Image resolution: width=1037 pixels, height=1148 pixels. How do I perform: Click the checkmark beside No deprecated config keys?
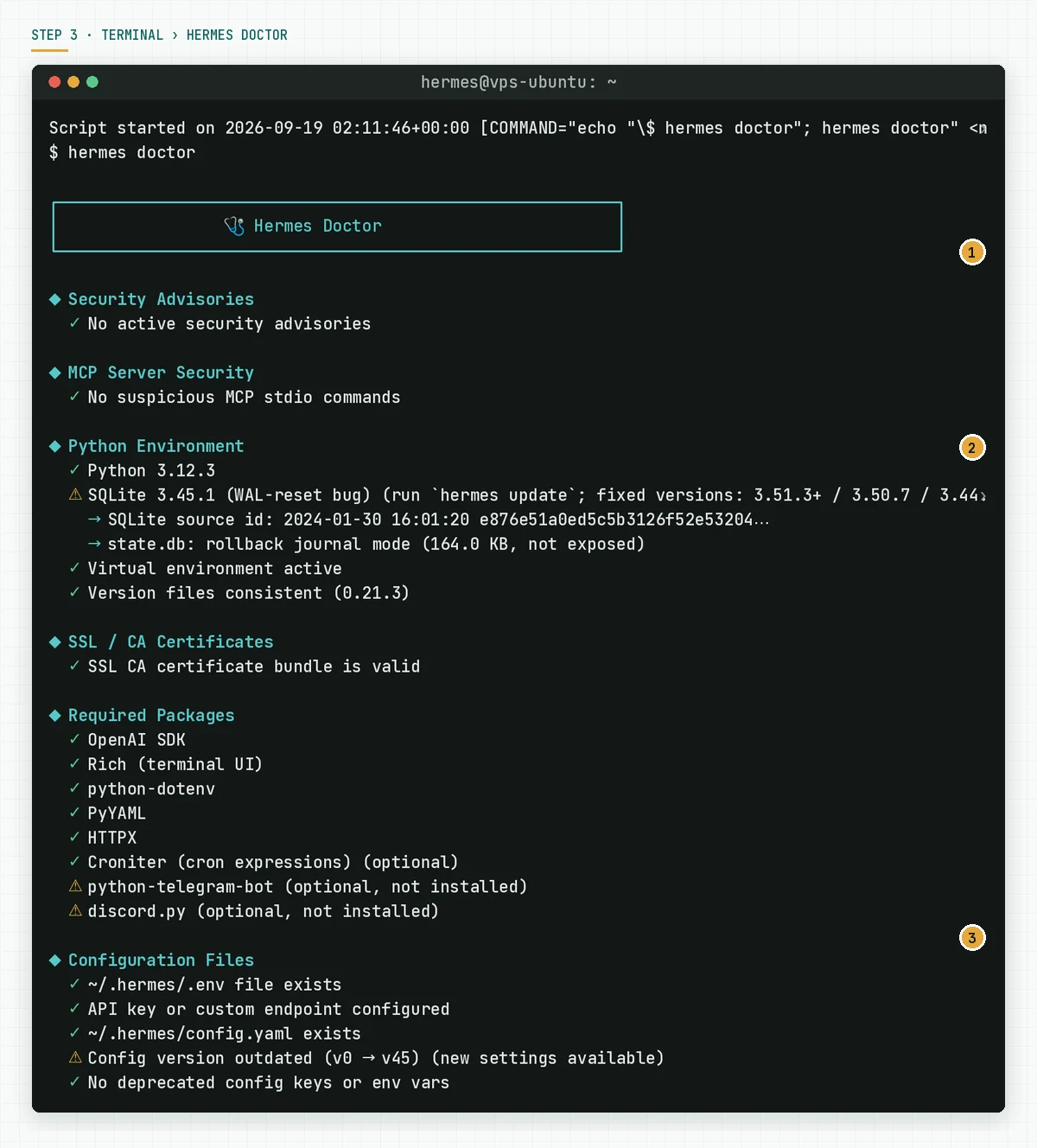tap(75, 1082)
